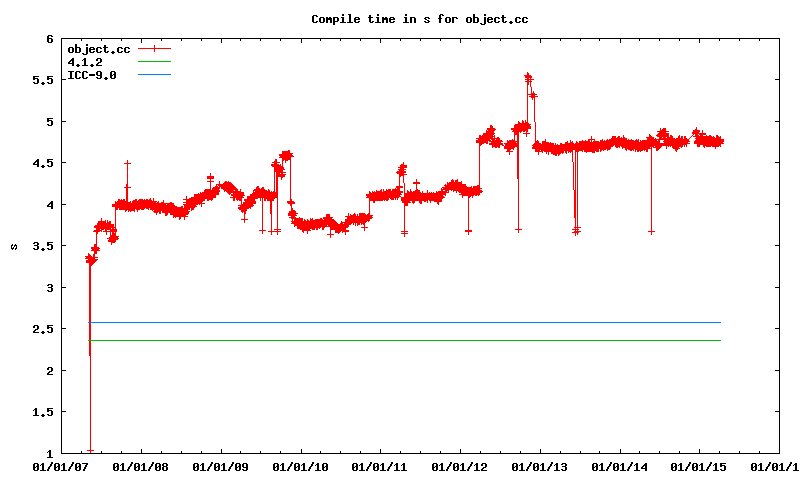Viewport: 800px width, 480px height.
Task: Click the 01/01/07 x-axis date label
Action: tap(58, 466)
